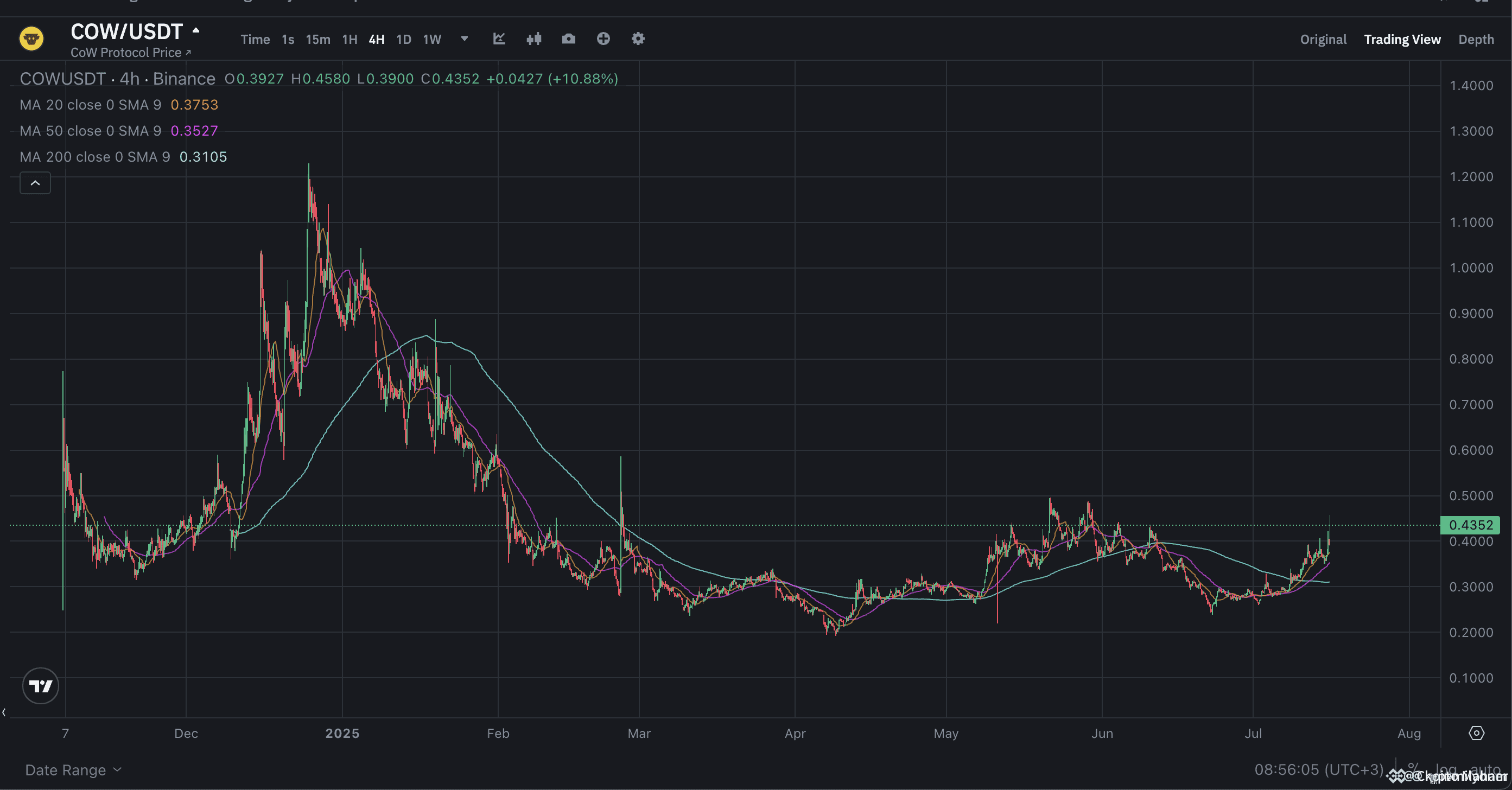This screenshot has width=1512, height=790.
Task: Click the plus-in-circle toolbar icon
Action: (603, 39)
